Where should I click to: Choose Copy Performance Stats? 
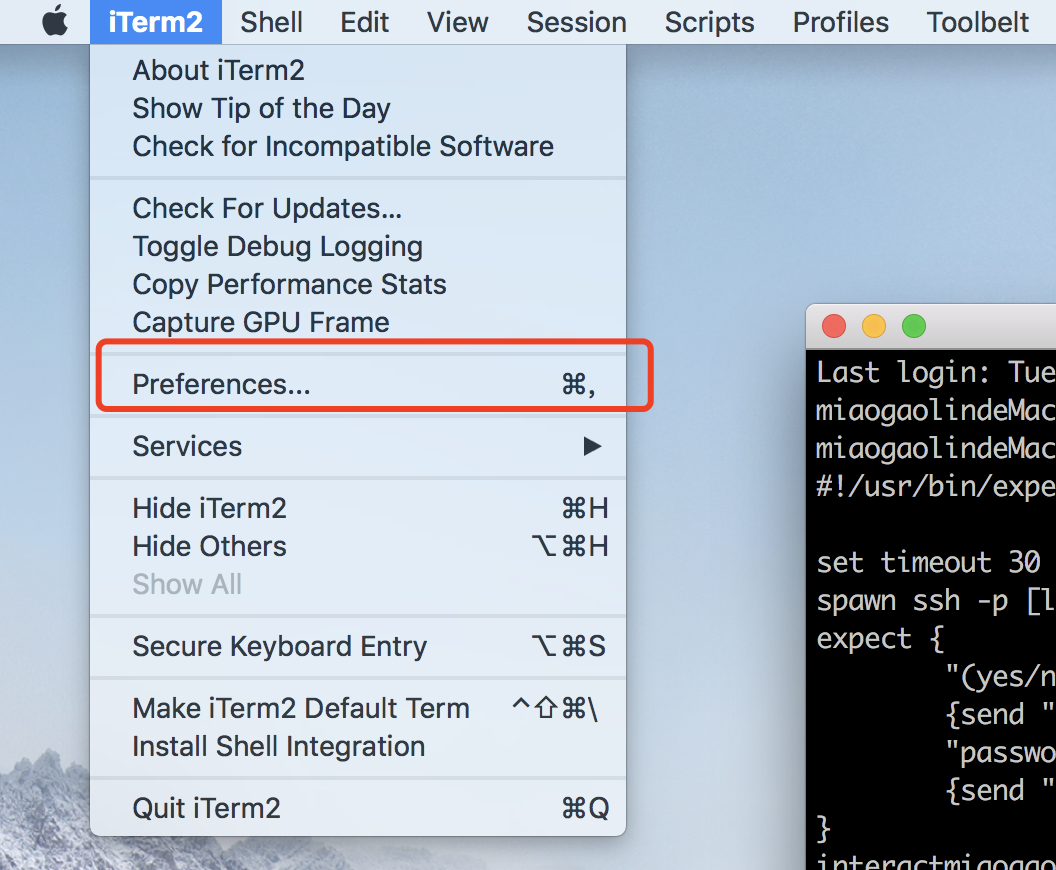coord(358,284)
